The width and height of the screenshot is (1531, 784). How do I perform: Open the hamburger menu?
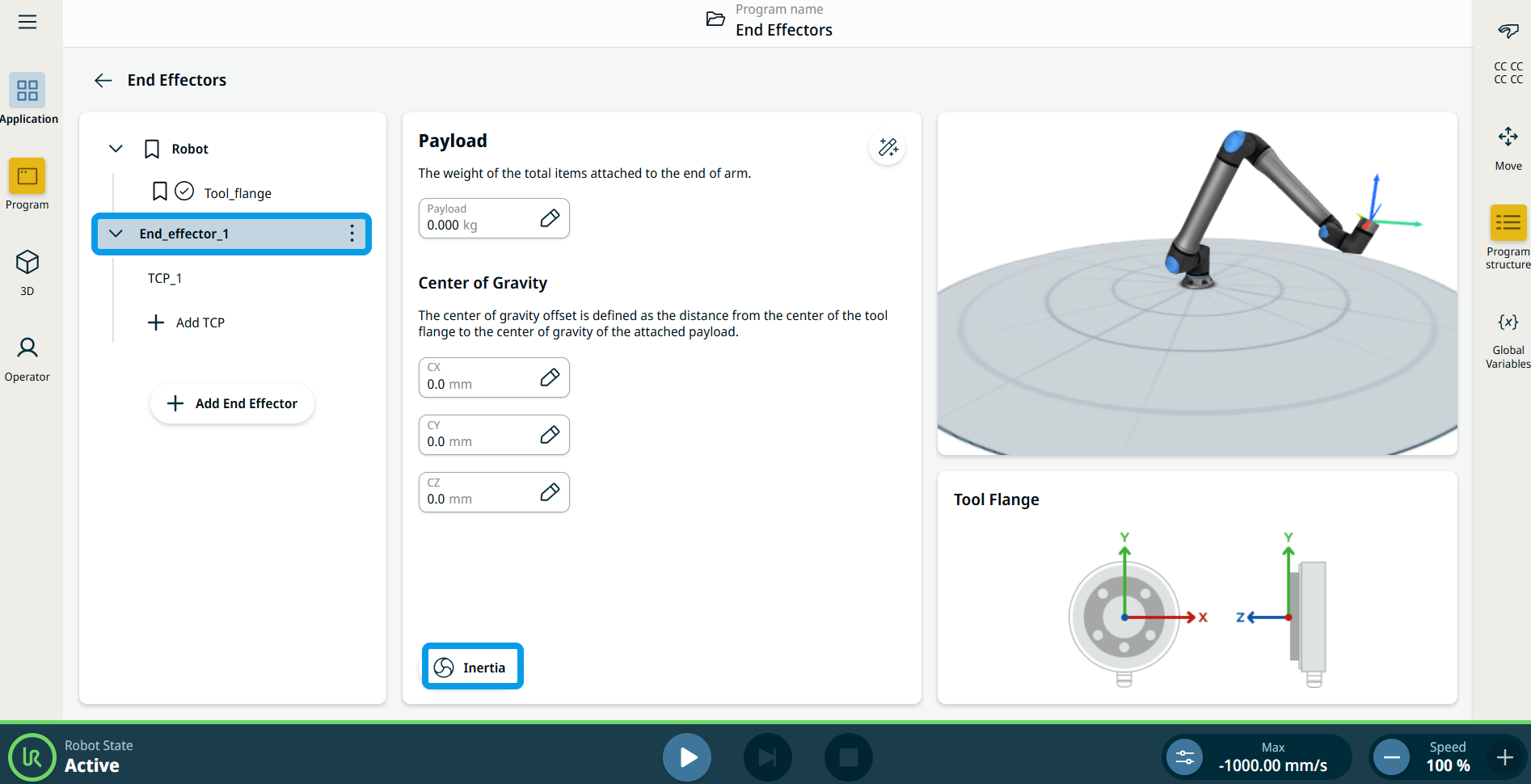tap(27, 22)
